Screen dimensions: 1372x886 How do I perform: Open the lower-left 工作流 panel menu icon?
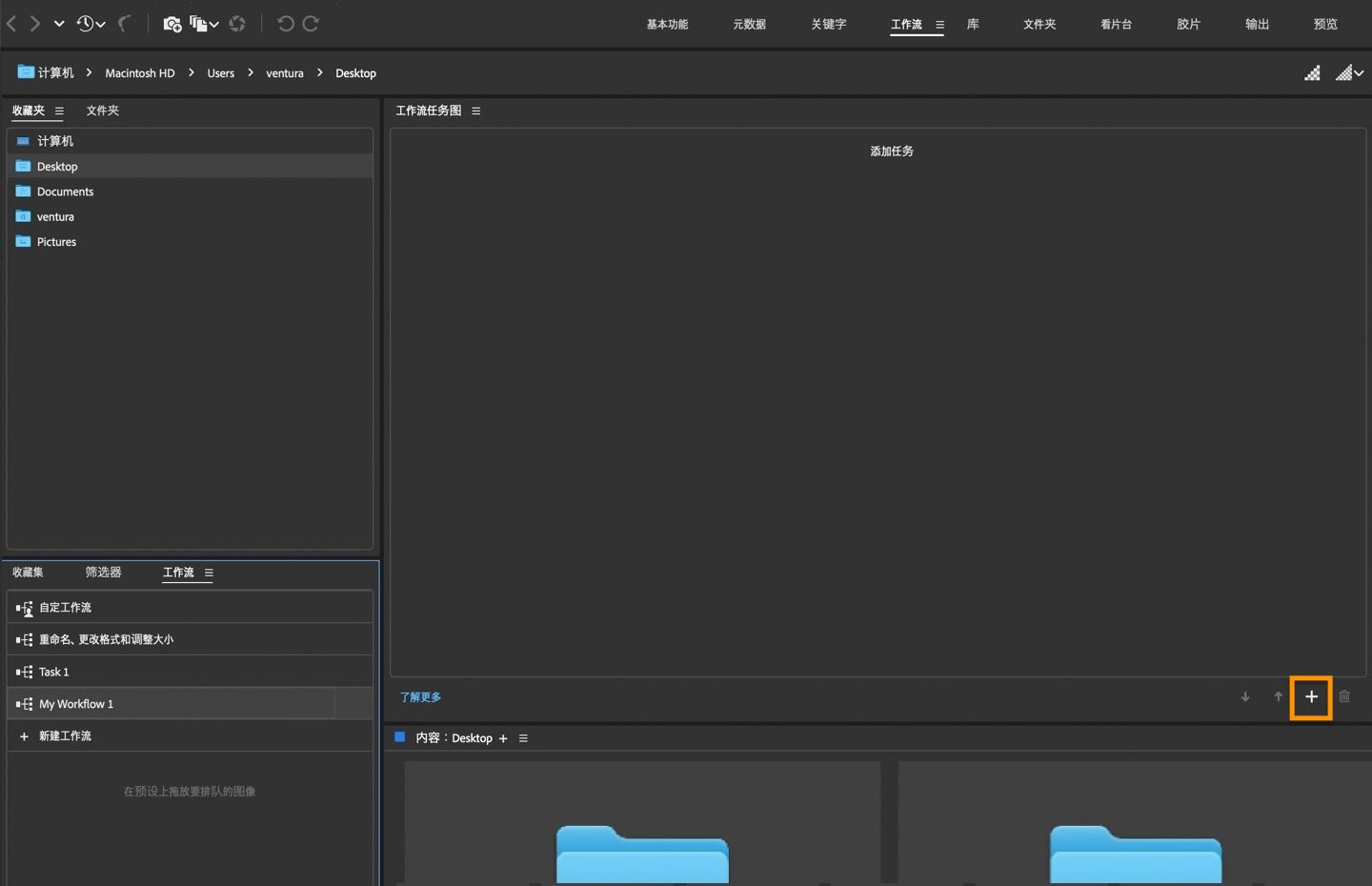coord(209,574)
